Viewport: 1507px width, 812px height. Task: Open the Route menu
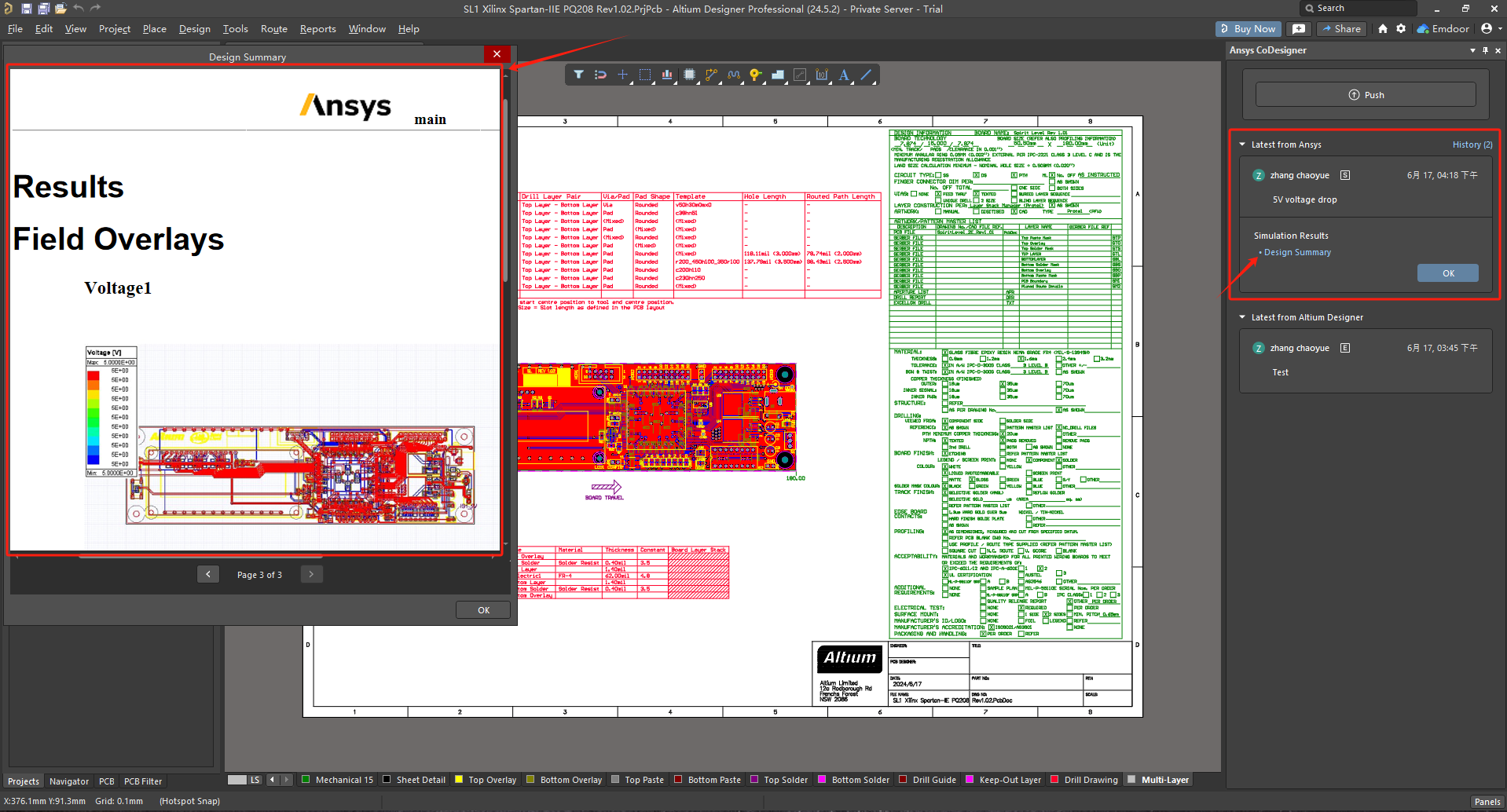pyautogui.click(x=273, y=29)
